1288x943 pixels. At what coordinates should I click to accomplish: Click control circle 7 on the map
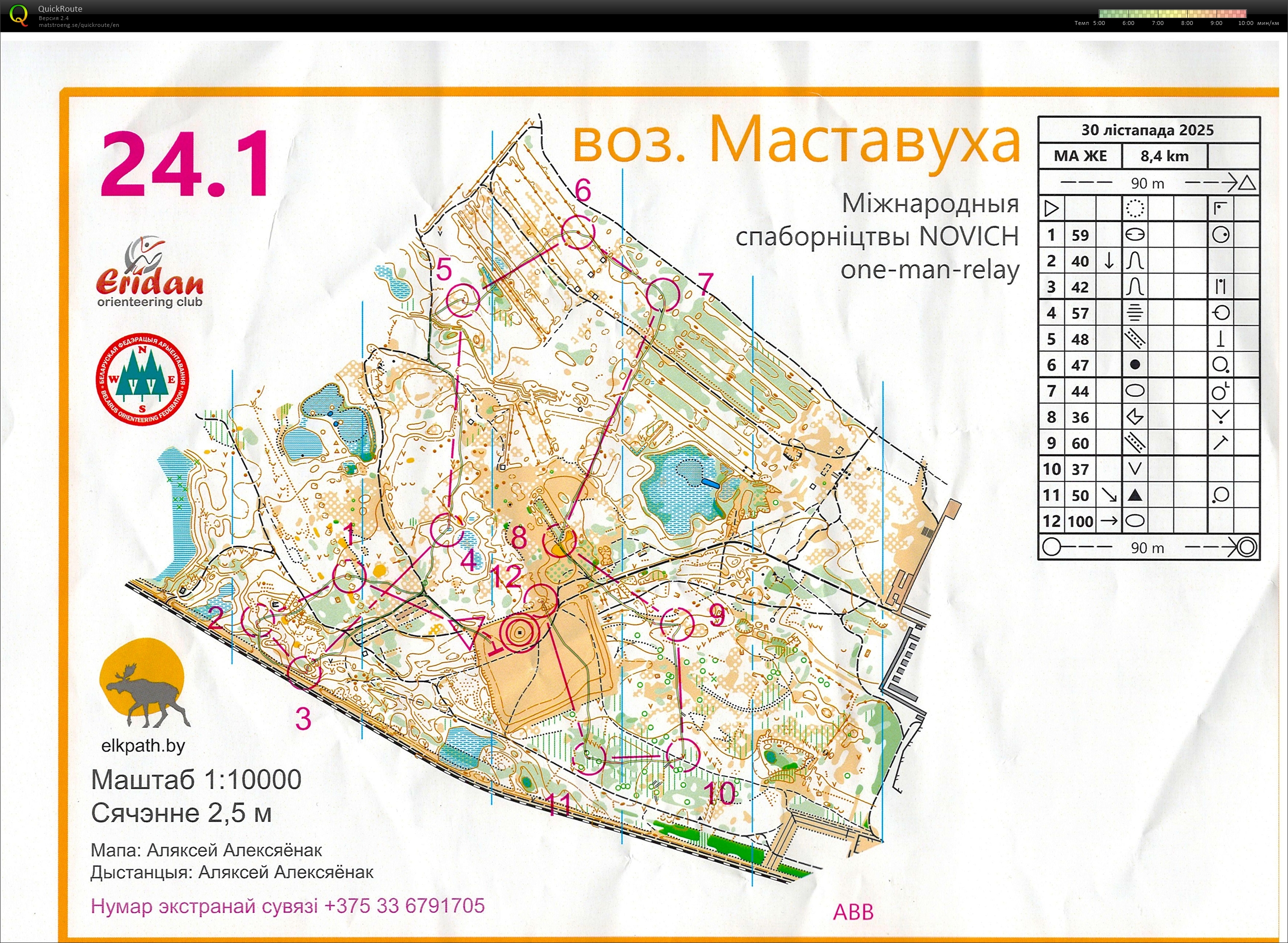coord(663,295)
